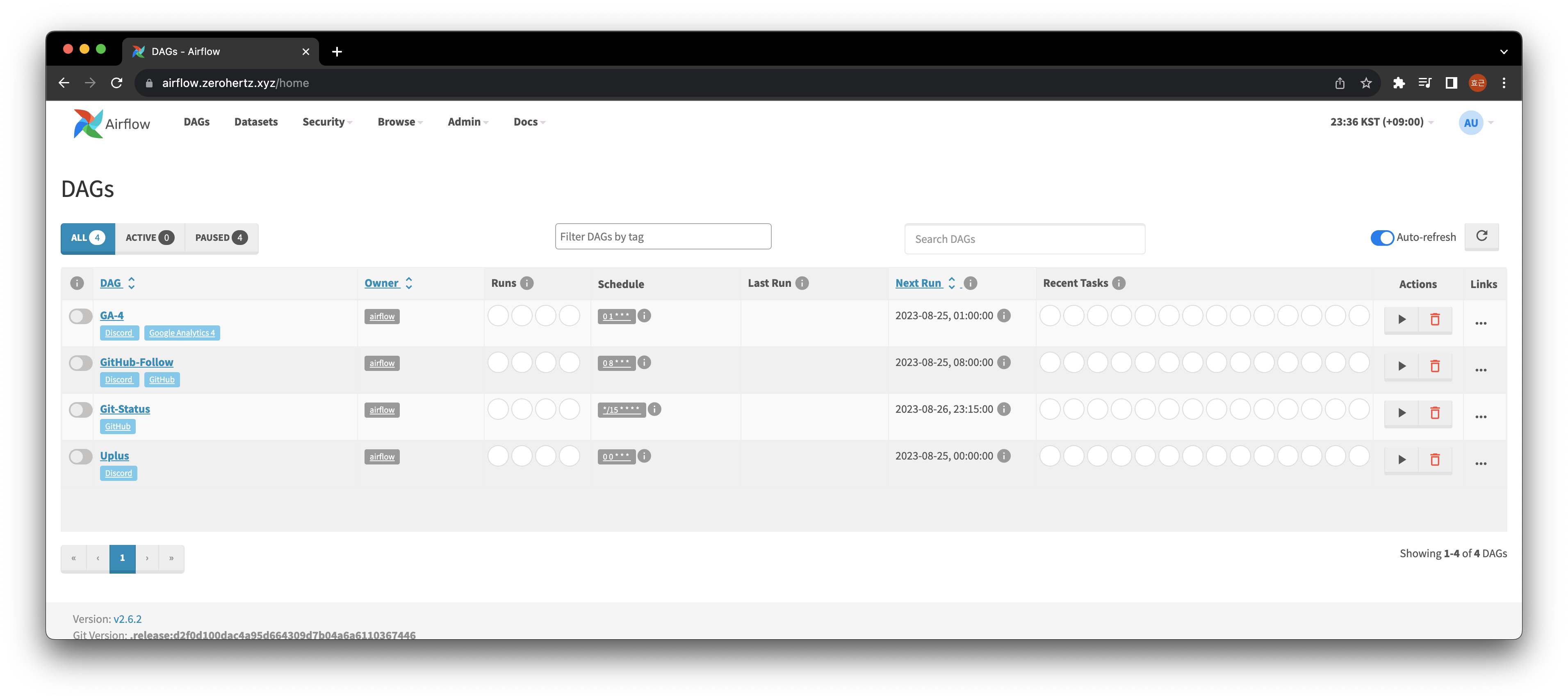
Task: Click the Filter DAGs by tag field
Action: tap(663, 236)
